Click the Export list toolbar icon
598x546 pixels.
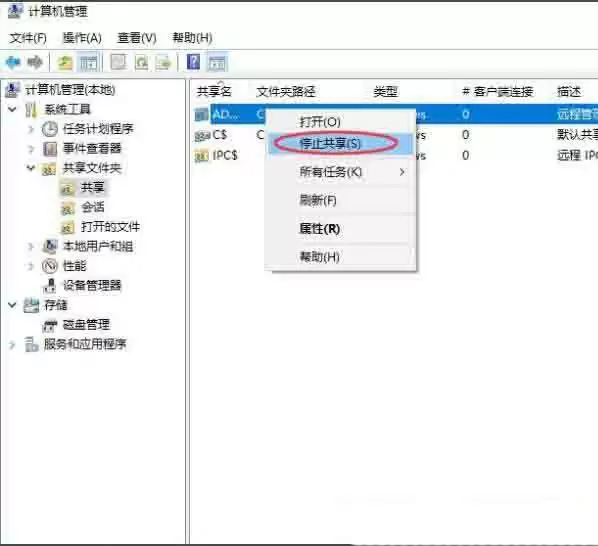[x=163, y=63]
